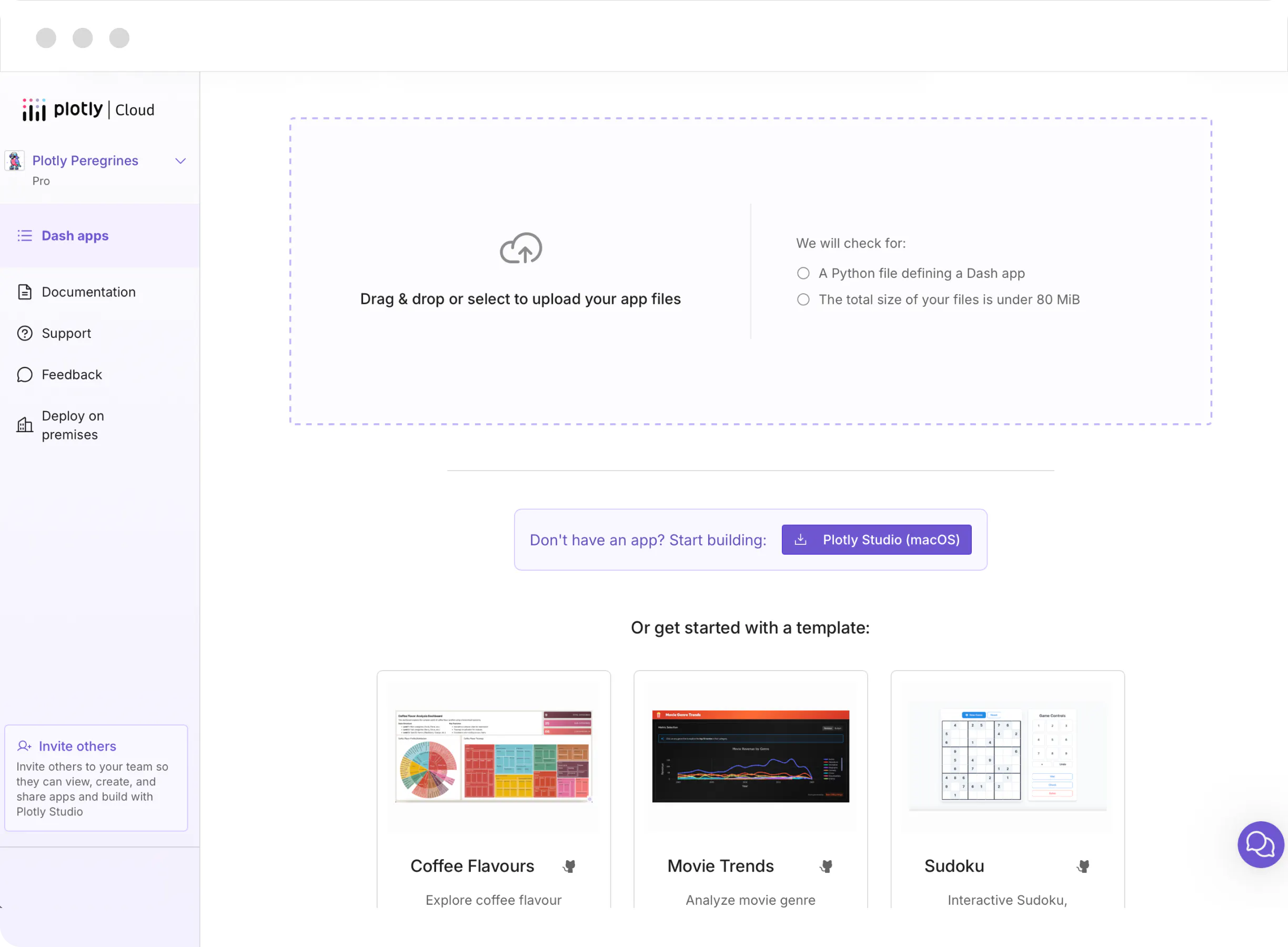Open Deploy on premises in sidebar

pyautogui.click(x=73, y=425)
